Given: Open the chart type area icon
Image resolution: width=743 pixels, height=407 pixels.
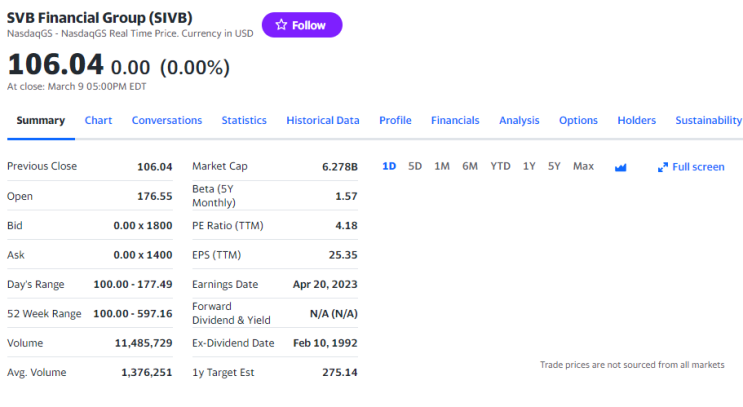Looking at the screenshot, I should [x=620, y=167].
